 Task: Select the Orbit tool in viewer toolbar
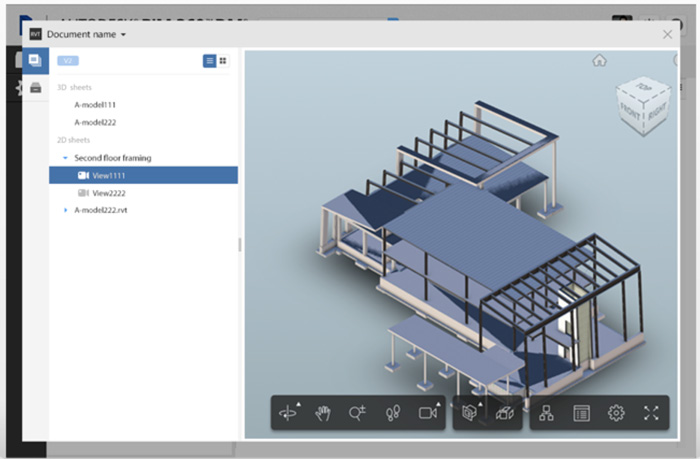click(289, 413)
